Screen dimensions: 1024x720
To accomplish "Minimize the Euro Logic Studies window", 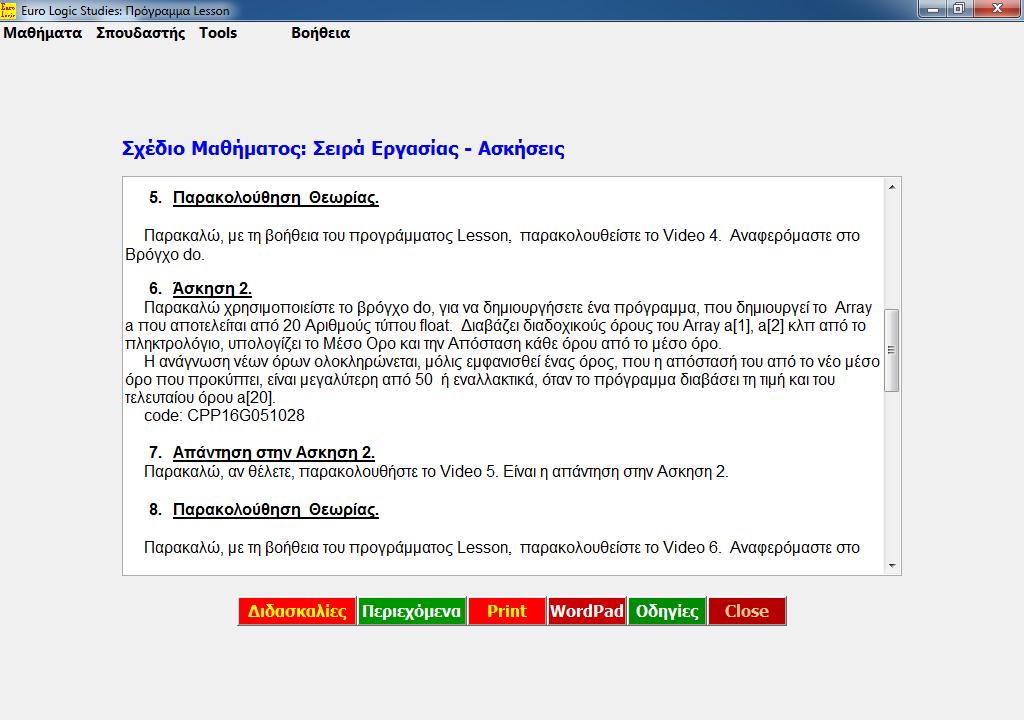I will click(x=933, y=10).
